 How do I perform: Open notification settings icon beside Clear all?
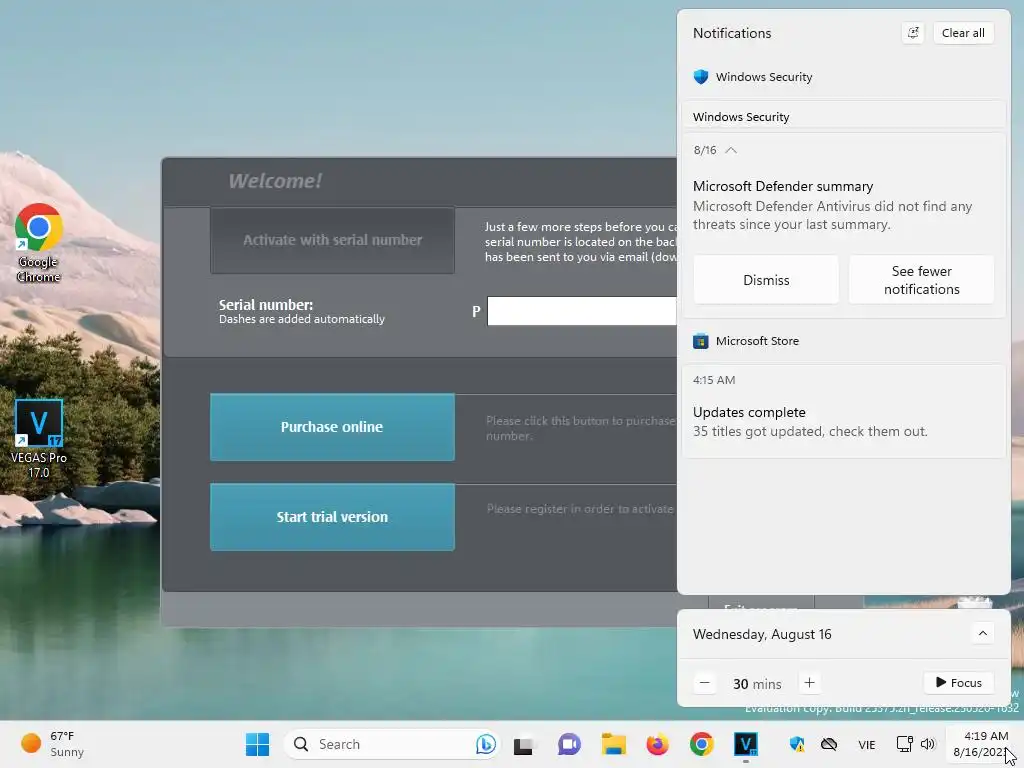tap(913, 33)
